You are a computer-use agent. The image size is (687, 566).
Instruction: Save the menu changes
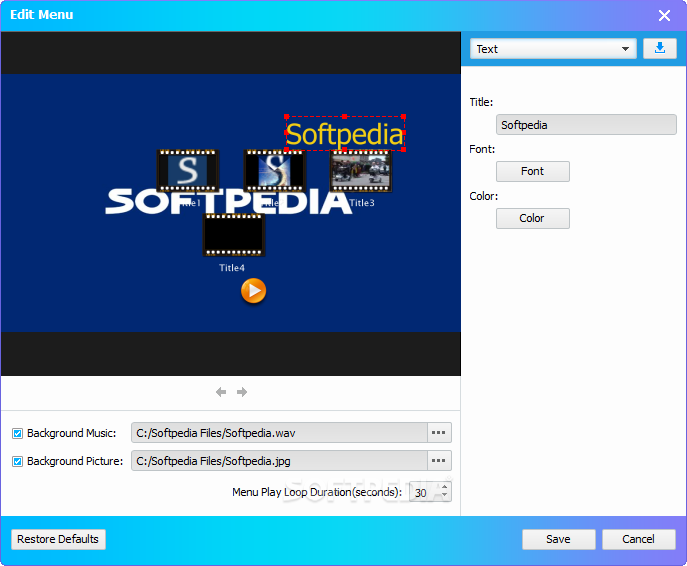559,539
